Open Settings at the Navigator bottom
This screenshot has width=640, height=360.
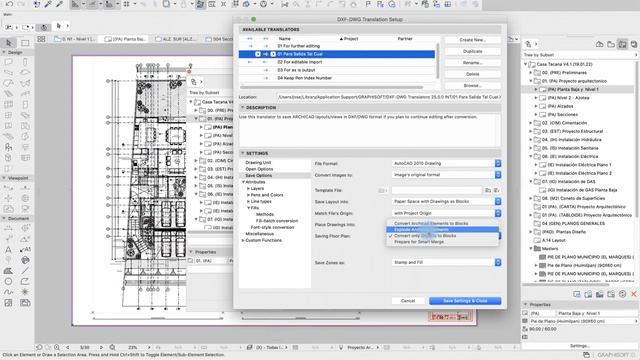(x=580, y=346)
